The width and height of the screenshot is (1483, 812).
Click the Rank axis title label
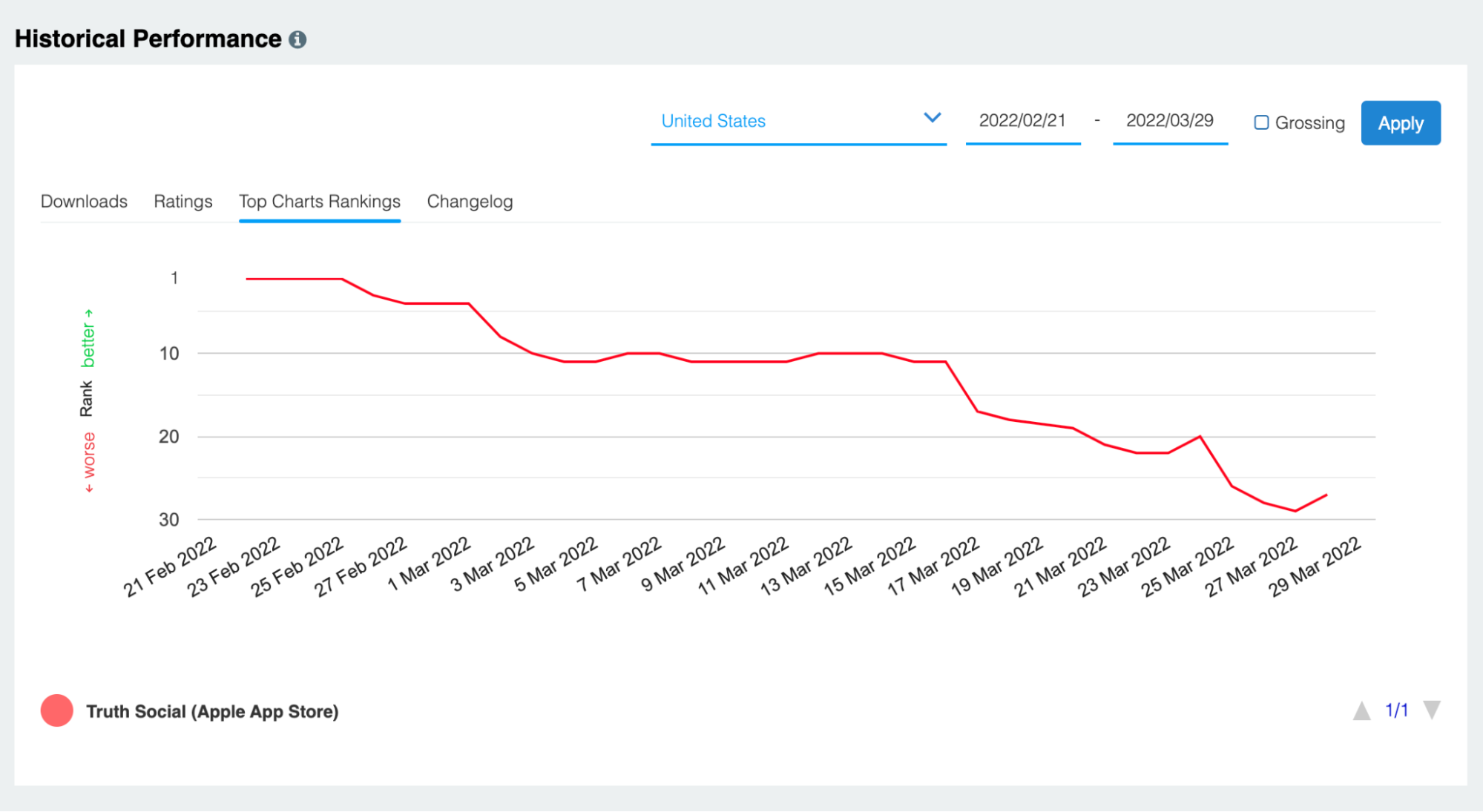click(x=87, y=398)
